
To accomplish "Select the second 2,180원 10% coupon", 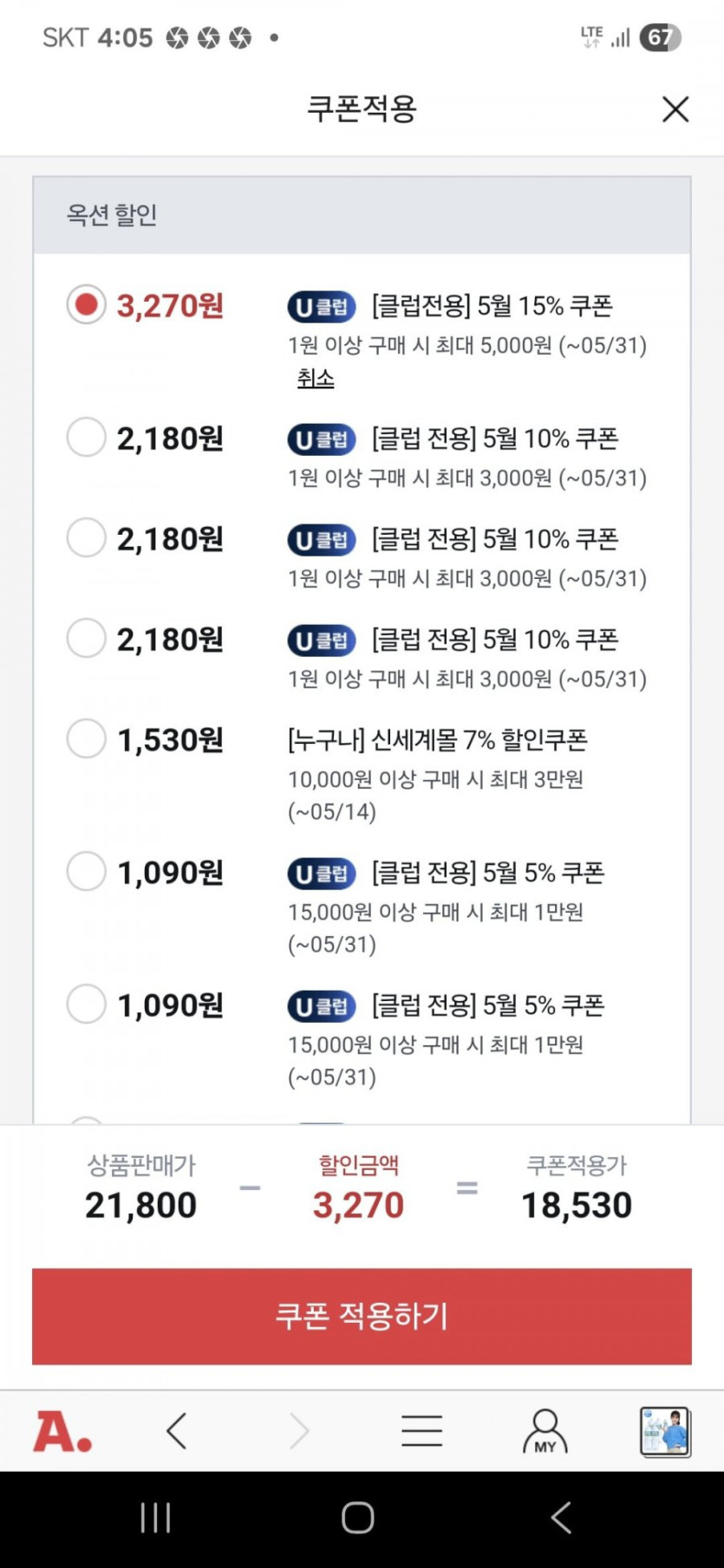I will [86, 538].
